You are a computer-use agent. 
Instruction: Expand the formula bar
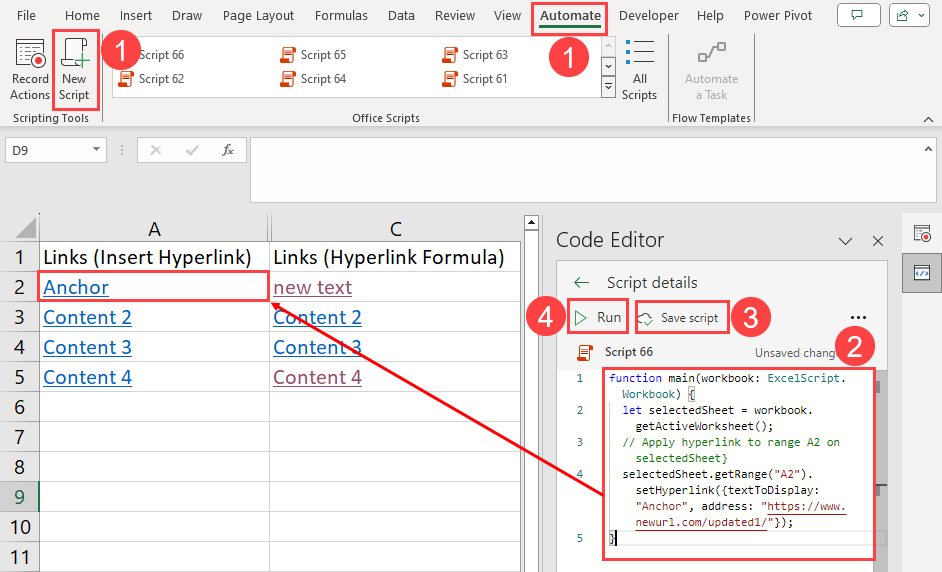tap(928, 149)
